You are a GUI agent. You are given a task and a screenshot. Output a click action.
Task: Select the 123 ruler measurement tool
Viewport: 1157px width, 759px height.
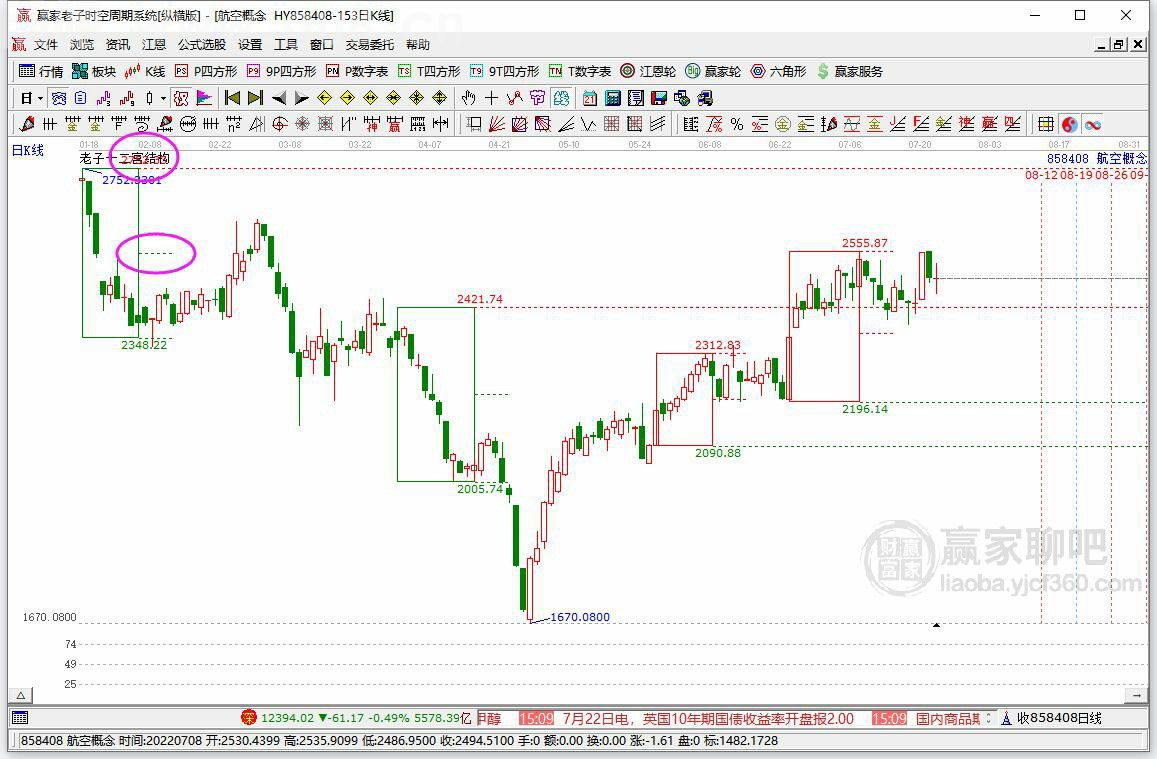tap(418, 124)
